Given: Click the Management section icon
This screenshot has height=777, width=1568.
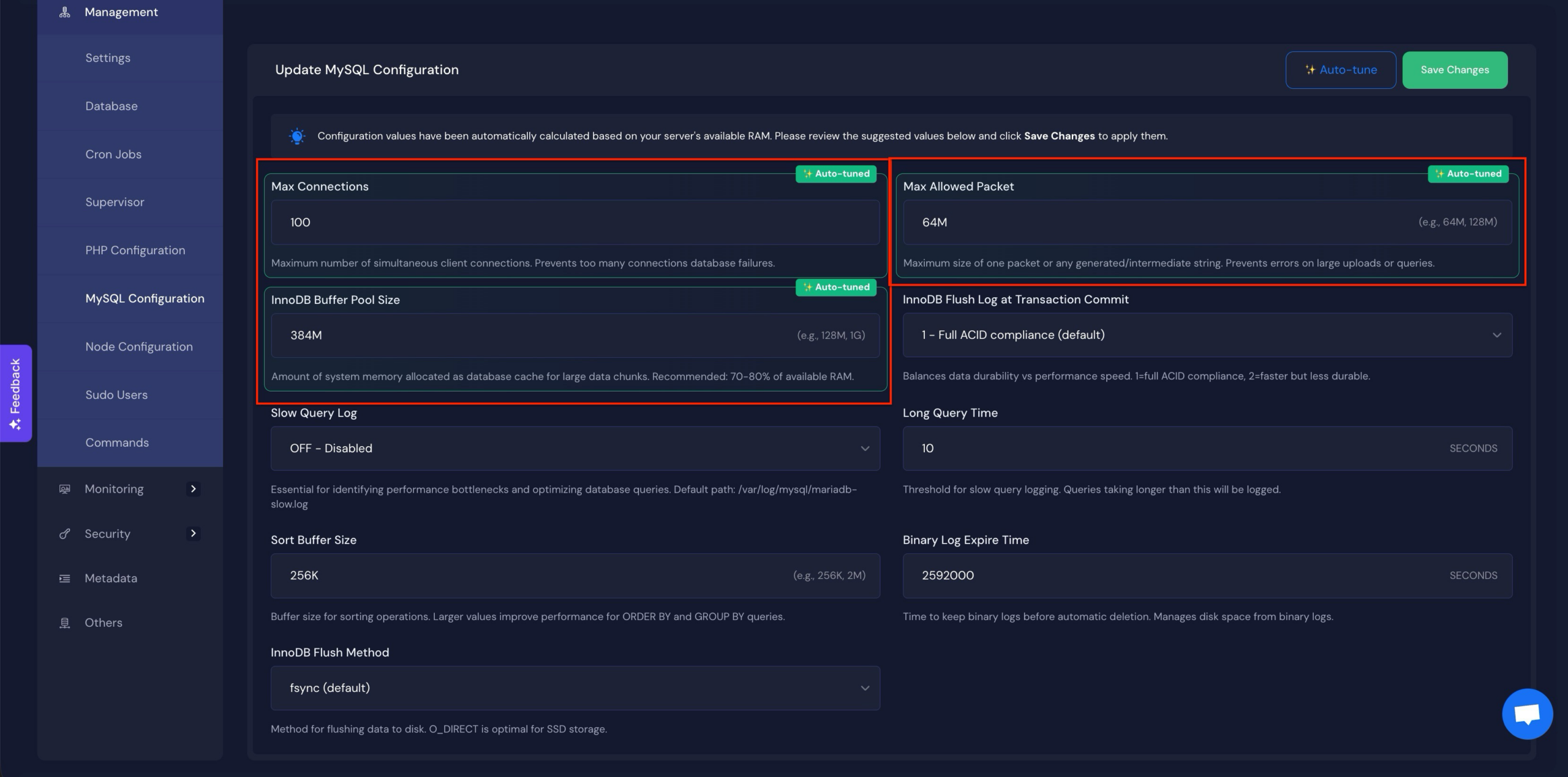Looking at the screenshot, I should point(64,12).
